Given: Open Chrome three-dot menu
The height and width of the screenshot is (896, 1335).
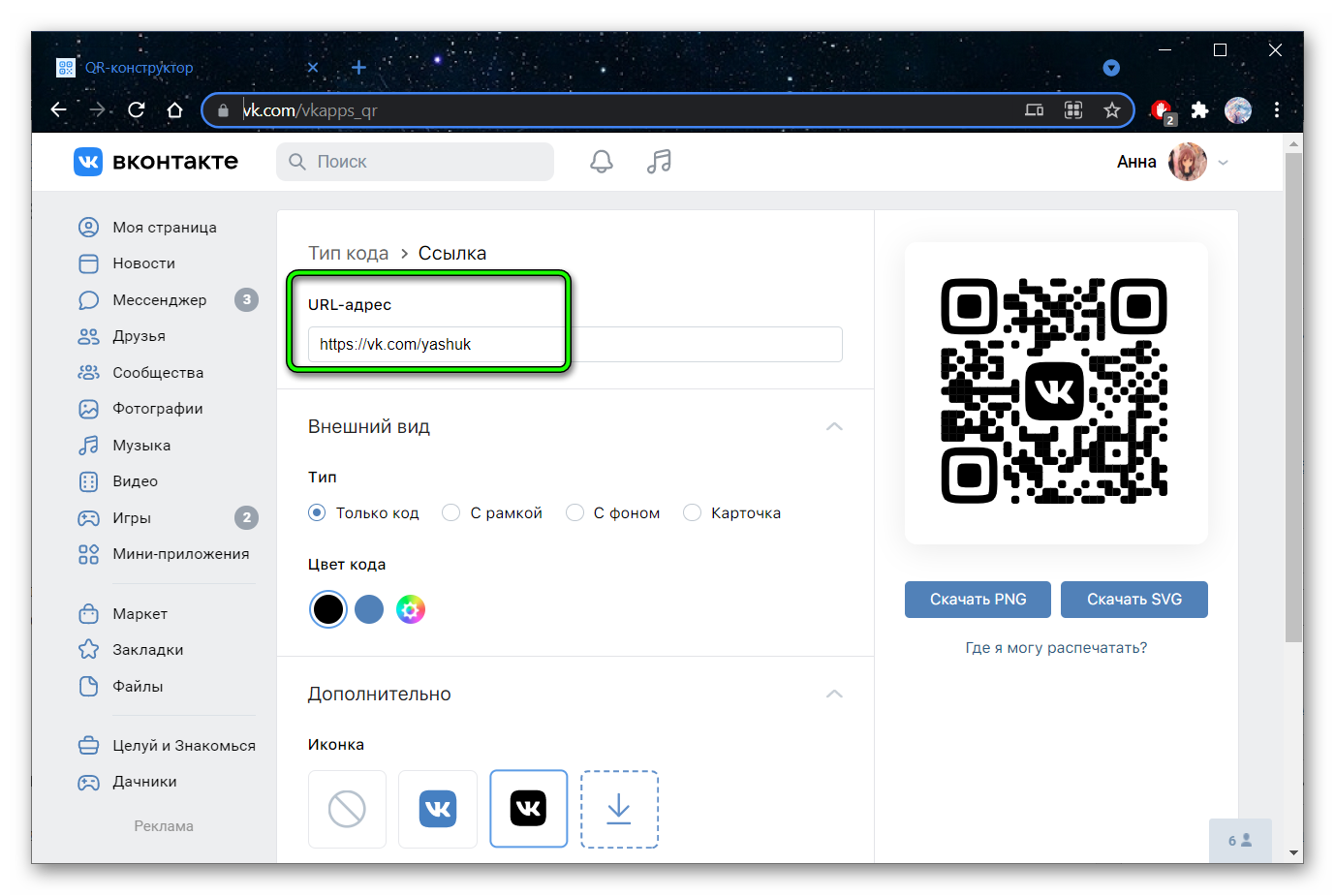Looking at the screenshot, I should point(1277,110).
